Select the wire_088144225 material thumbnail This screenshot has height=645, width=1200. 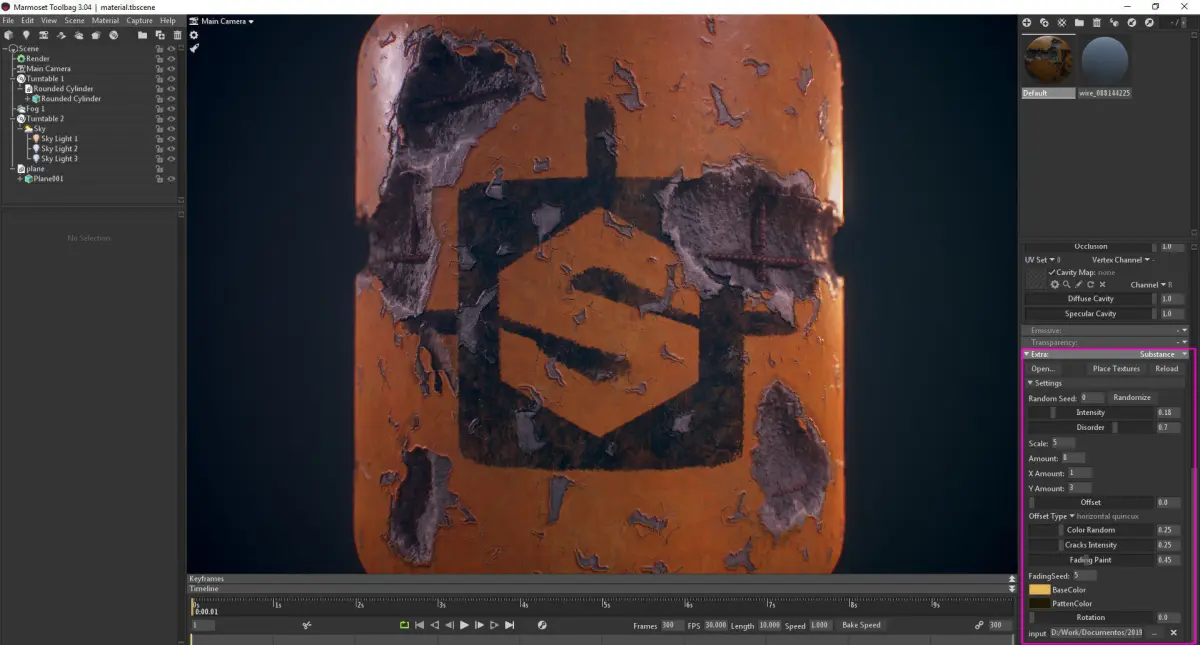click(1104, 62)
